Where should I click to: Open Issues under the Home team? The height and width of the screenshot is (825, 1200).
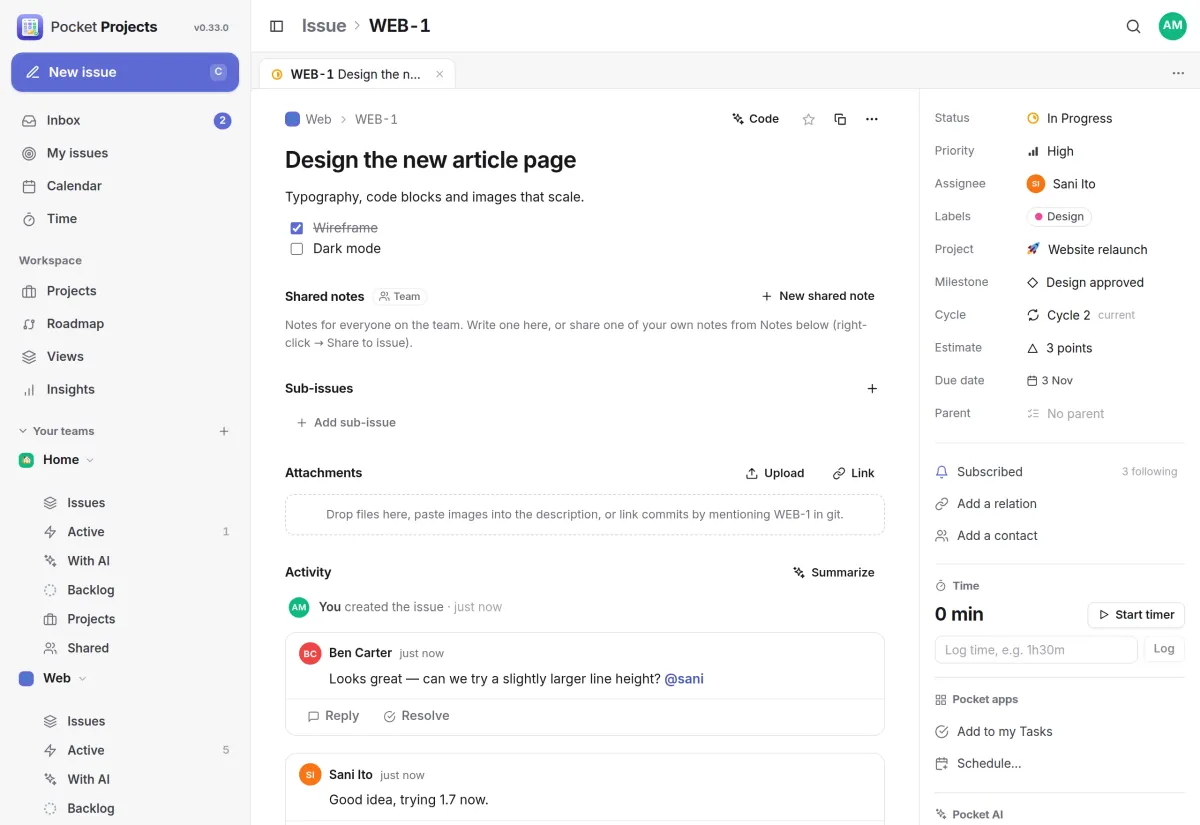pos(135,503)
